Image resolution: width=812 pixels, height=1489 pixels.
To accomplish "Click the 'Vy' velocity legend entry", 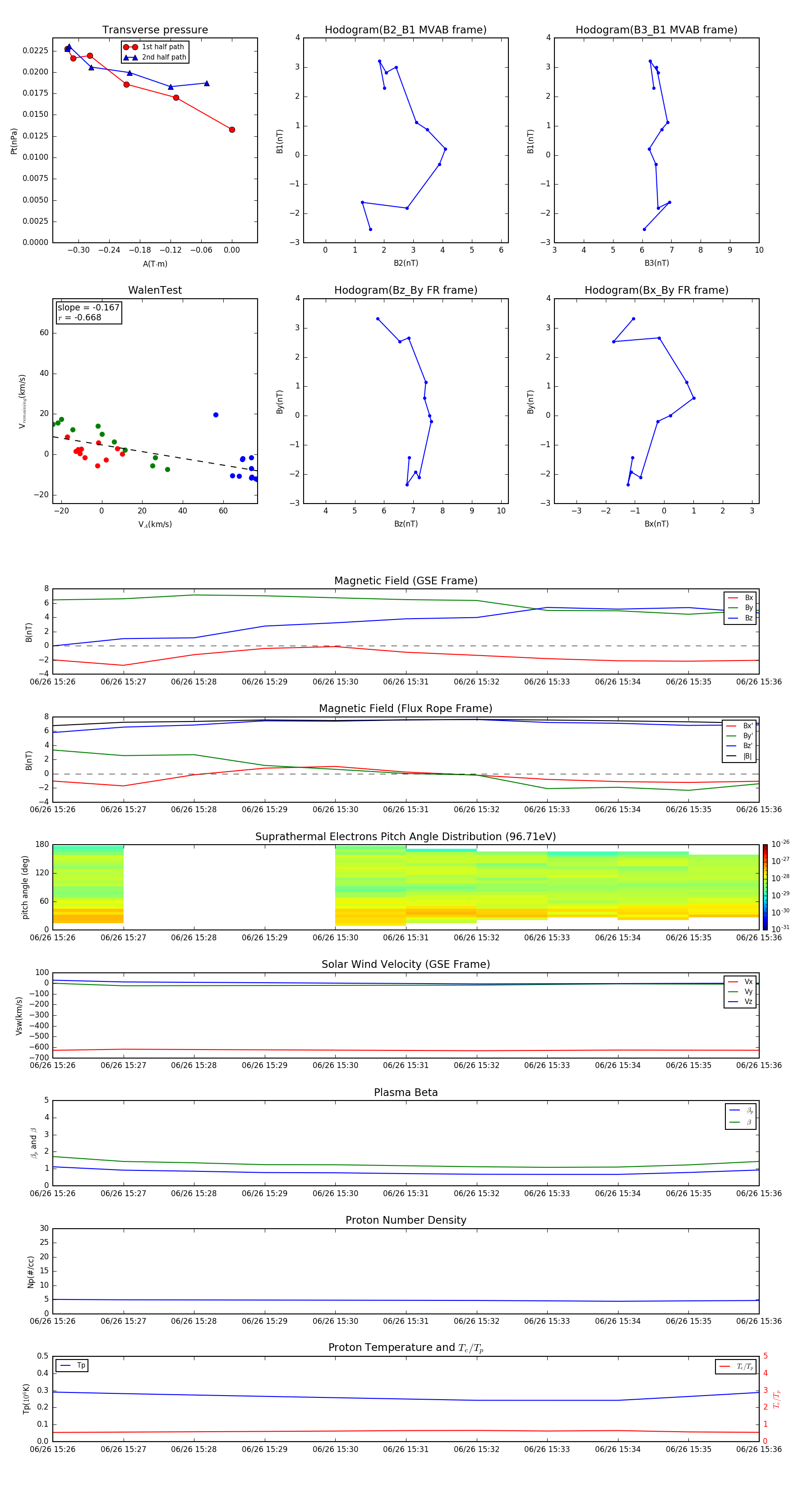I will (x=740, y=991).
